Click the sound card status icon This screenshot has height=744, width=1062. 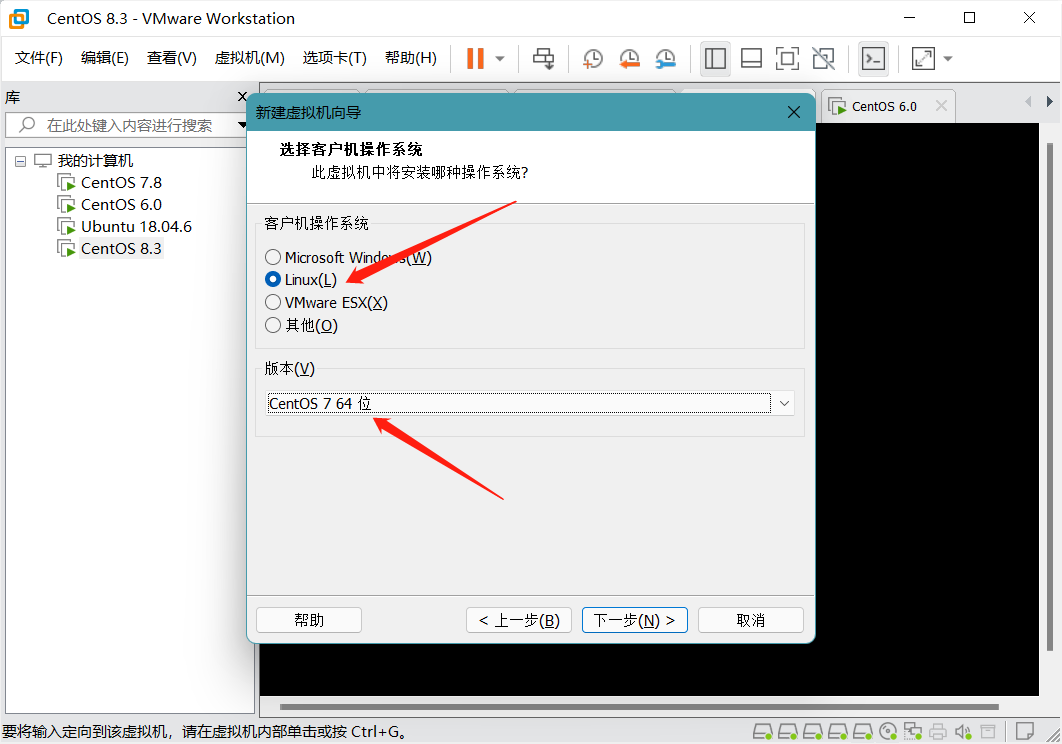tap(963, 731)
